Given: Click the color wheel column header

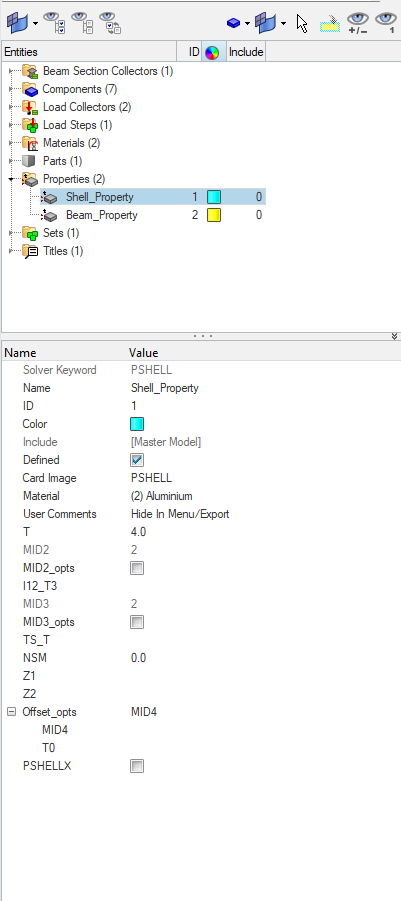Looking at the screenshot, I should pos(212,52).
